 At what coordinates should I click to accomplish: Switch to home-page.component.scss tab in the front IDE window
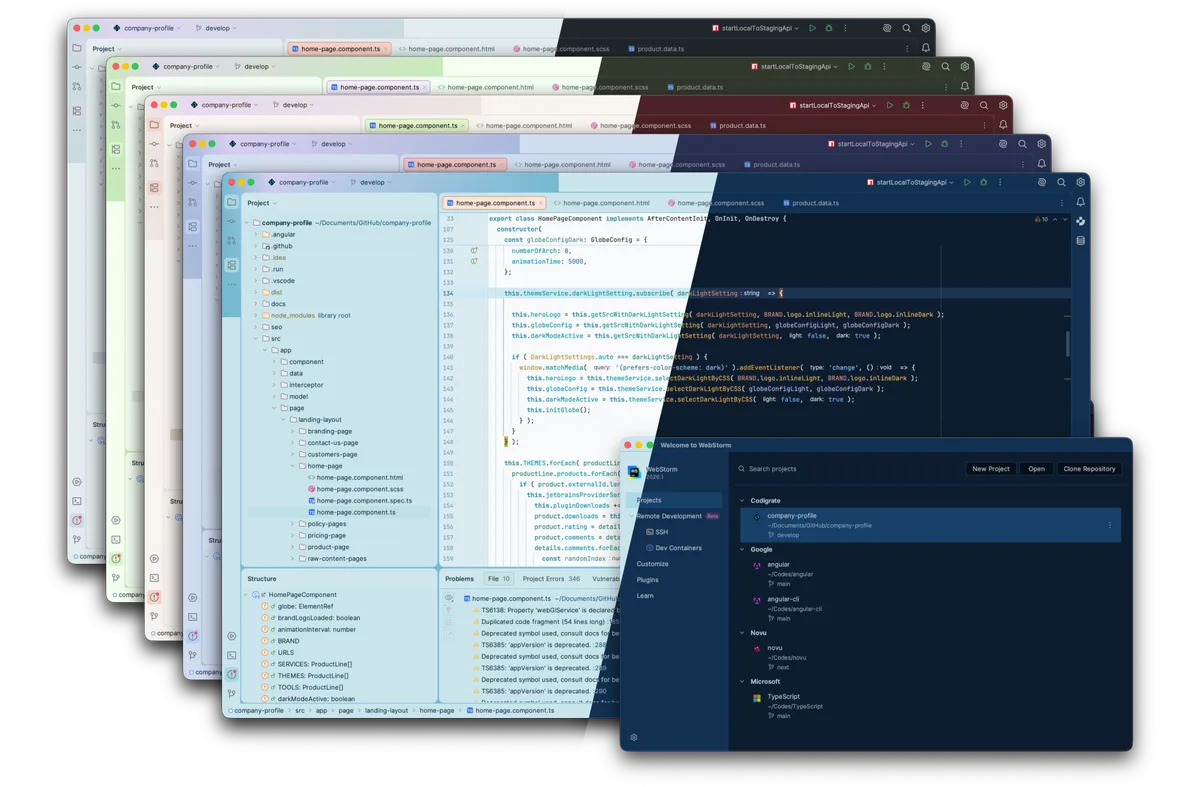716,203
